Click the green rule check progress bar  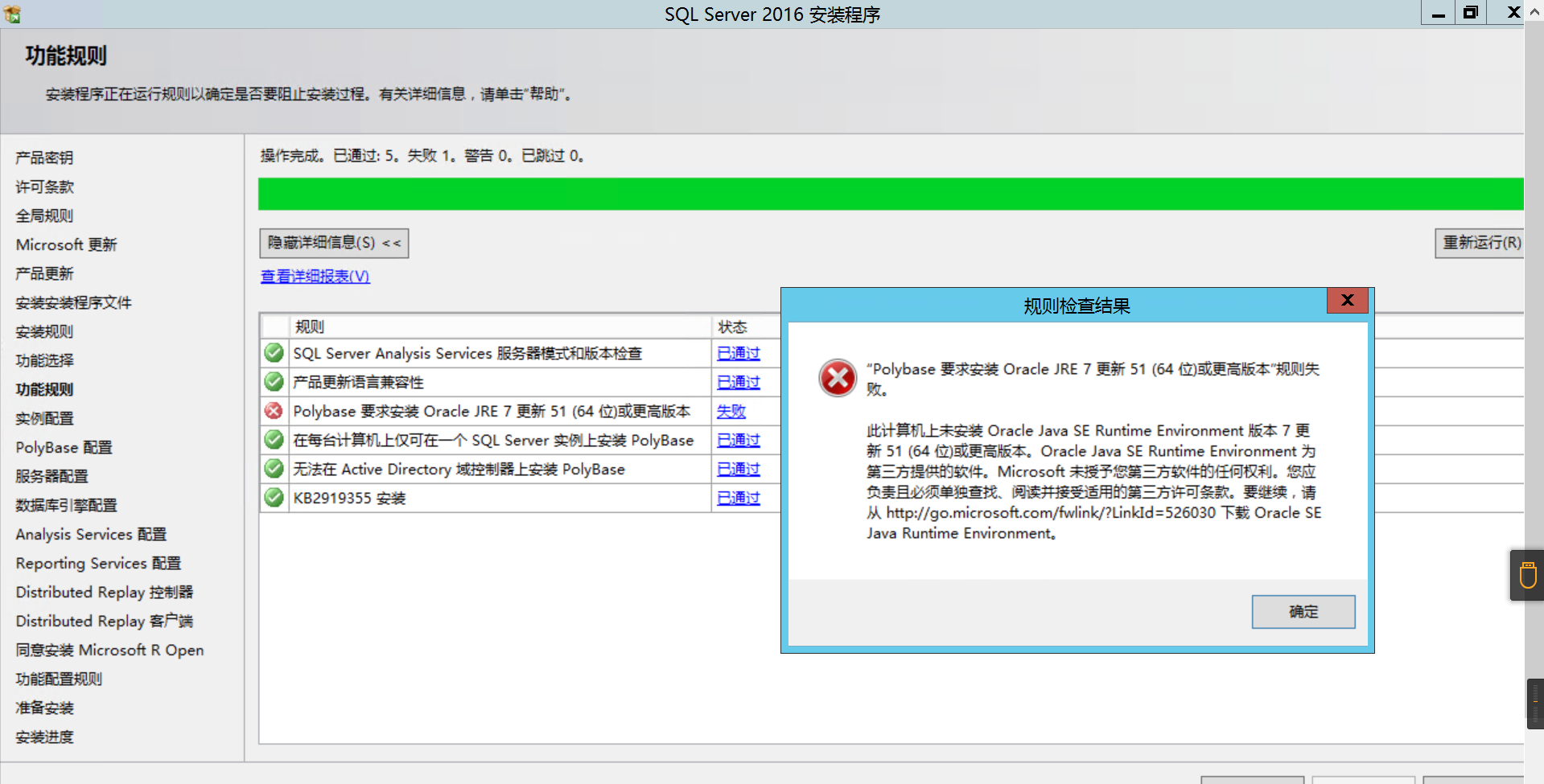pyautogui.click(x=891, y=194)
